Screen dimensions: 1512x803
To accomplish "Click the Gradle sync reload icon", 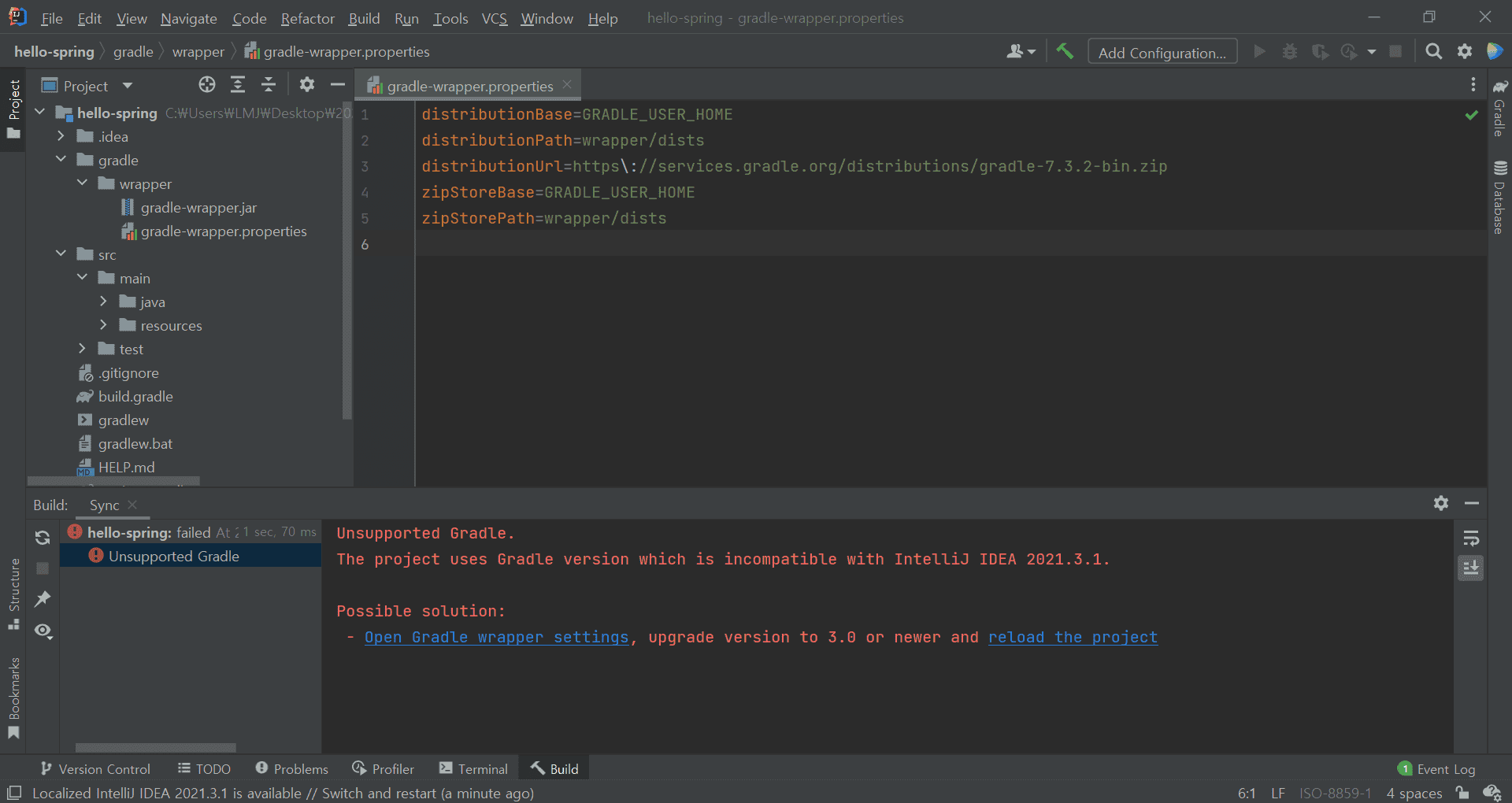I will point(43,538).
